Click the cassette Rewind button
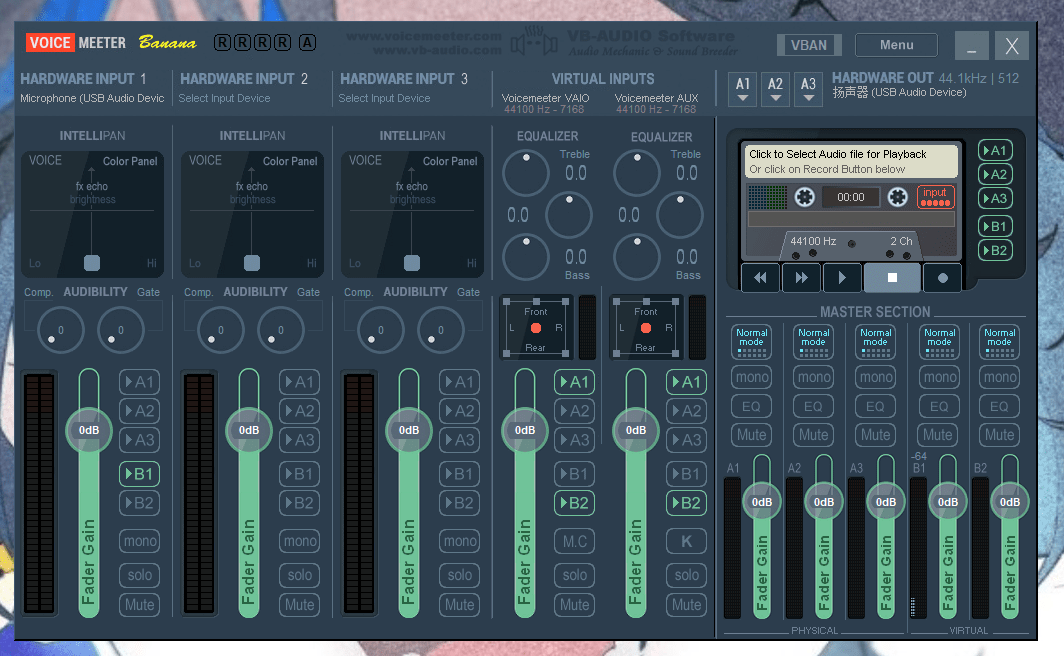1064x656 pixels. coord(760,277)
